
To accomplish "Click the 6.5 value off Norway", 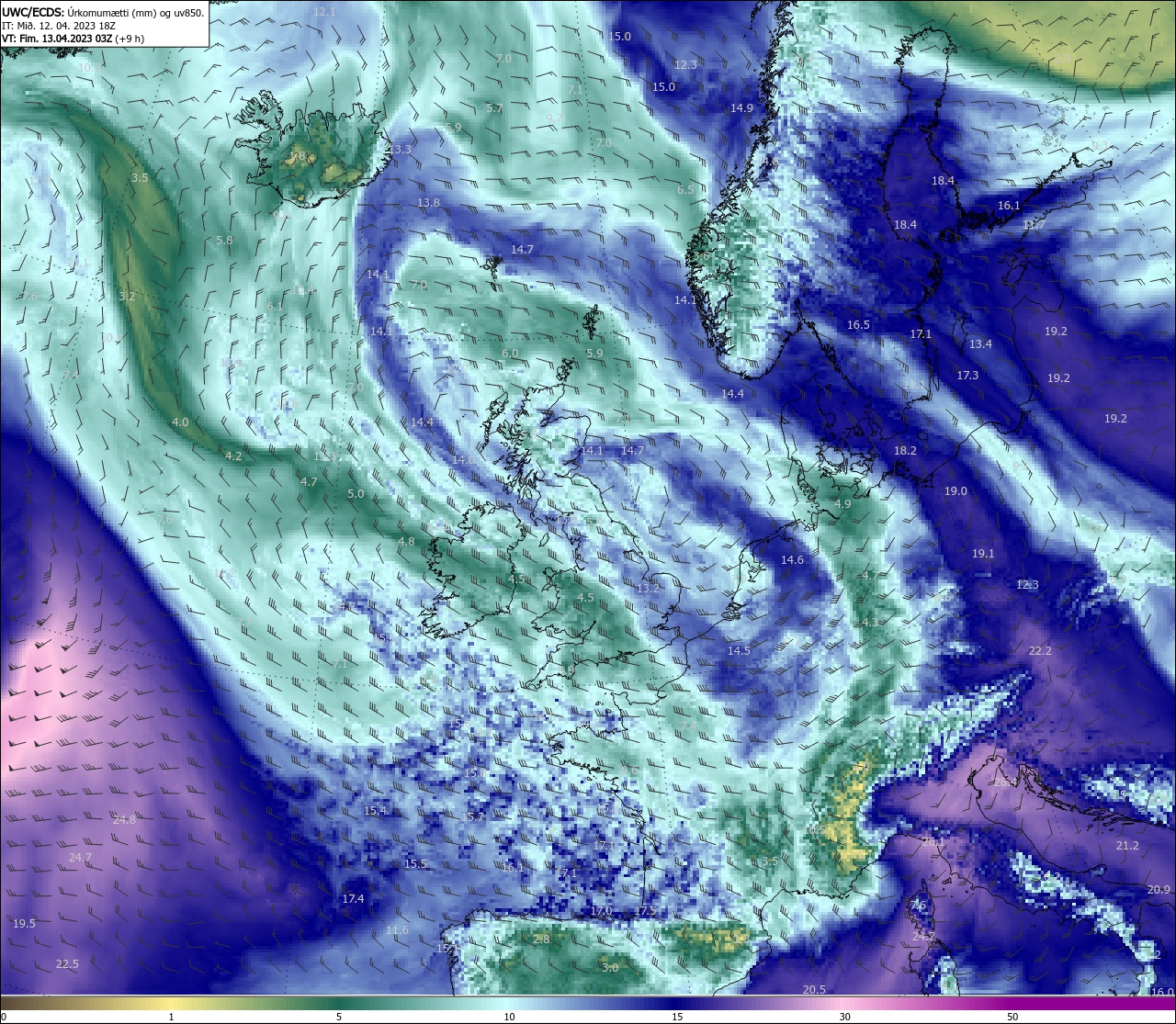I will 685,189.
